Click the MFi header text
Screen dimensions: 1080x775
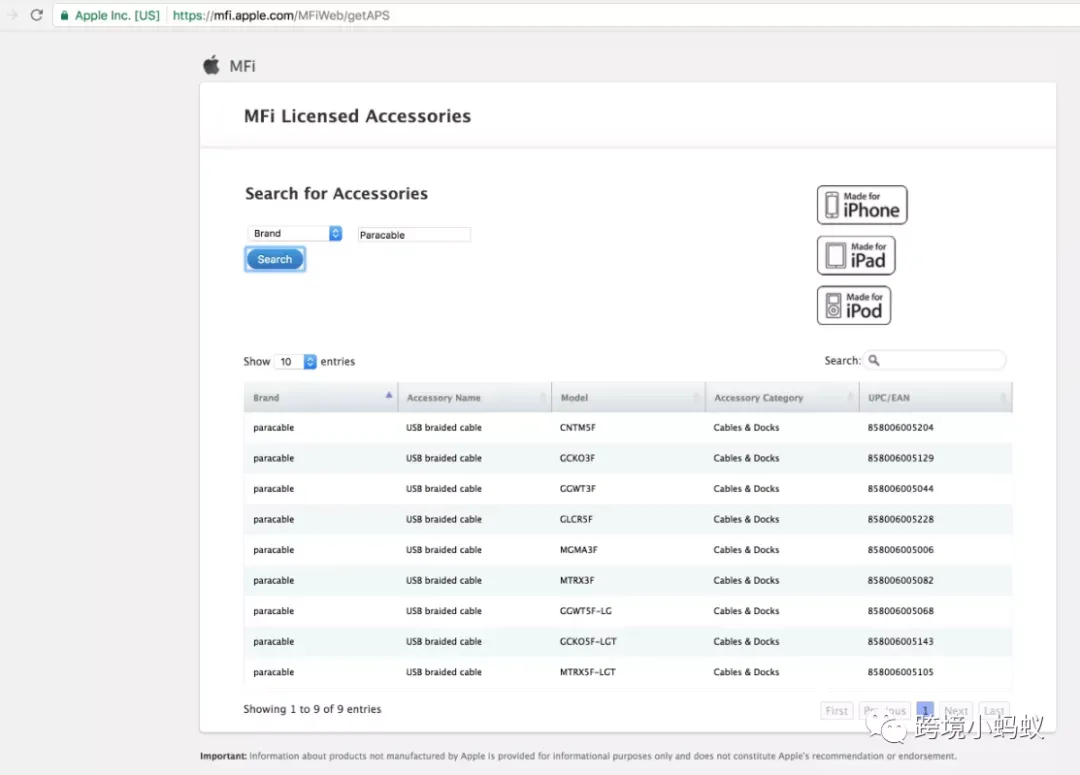242,66
